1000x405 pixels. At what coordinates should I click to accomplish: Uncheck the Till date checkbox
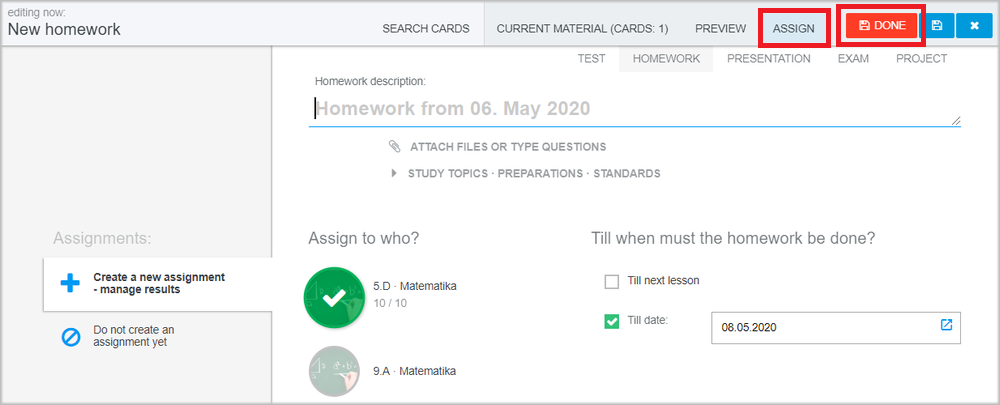coord(612,321)
